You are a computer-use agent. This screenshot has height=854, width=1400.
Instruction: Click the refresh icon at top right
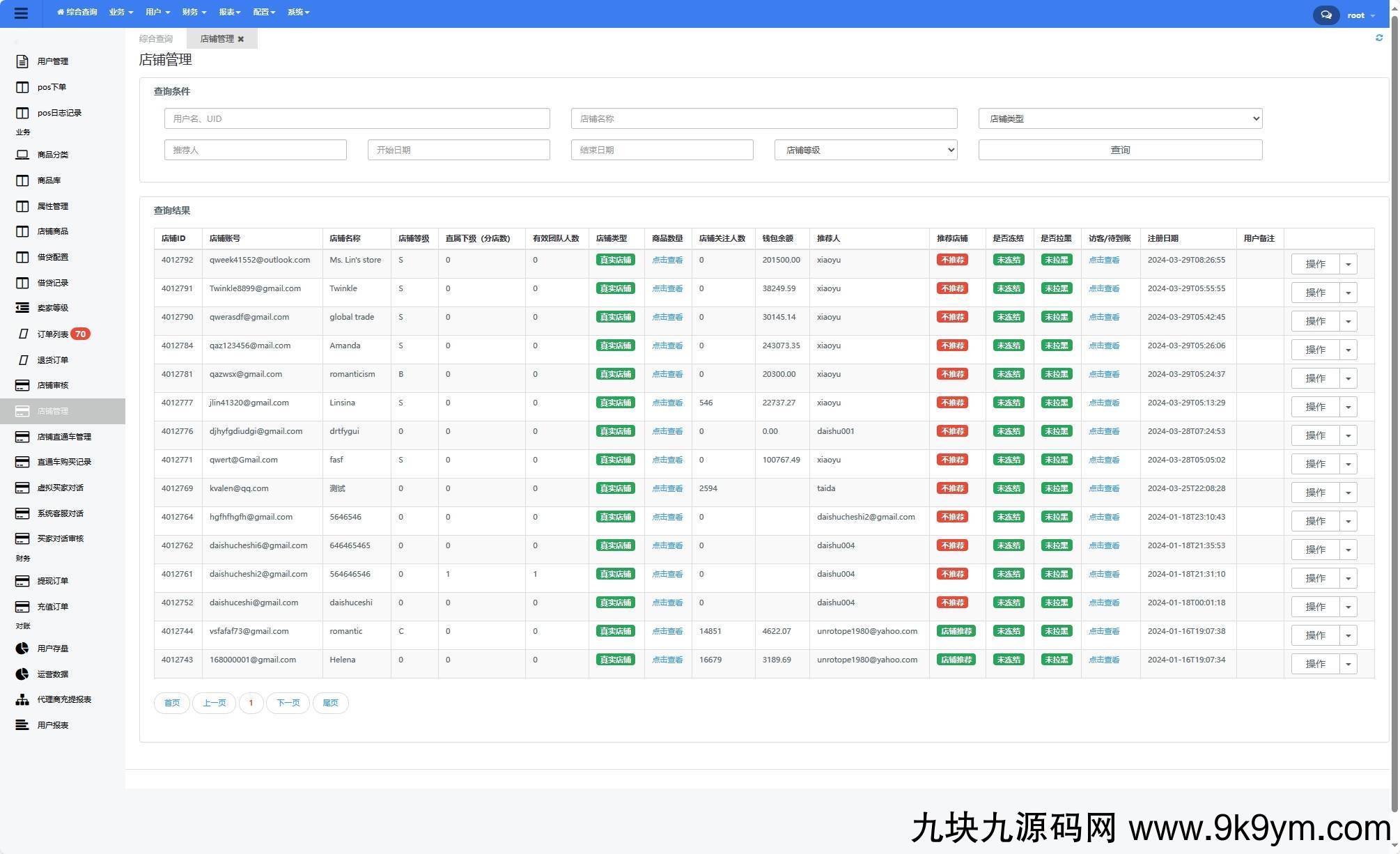(1378, 38)
